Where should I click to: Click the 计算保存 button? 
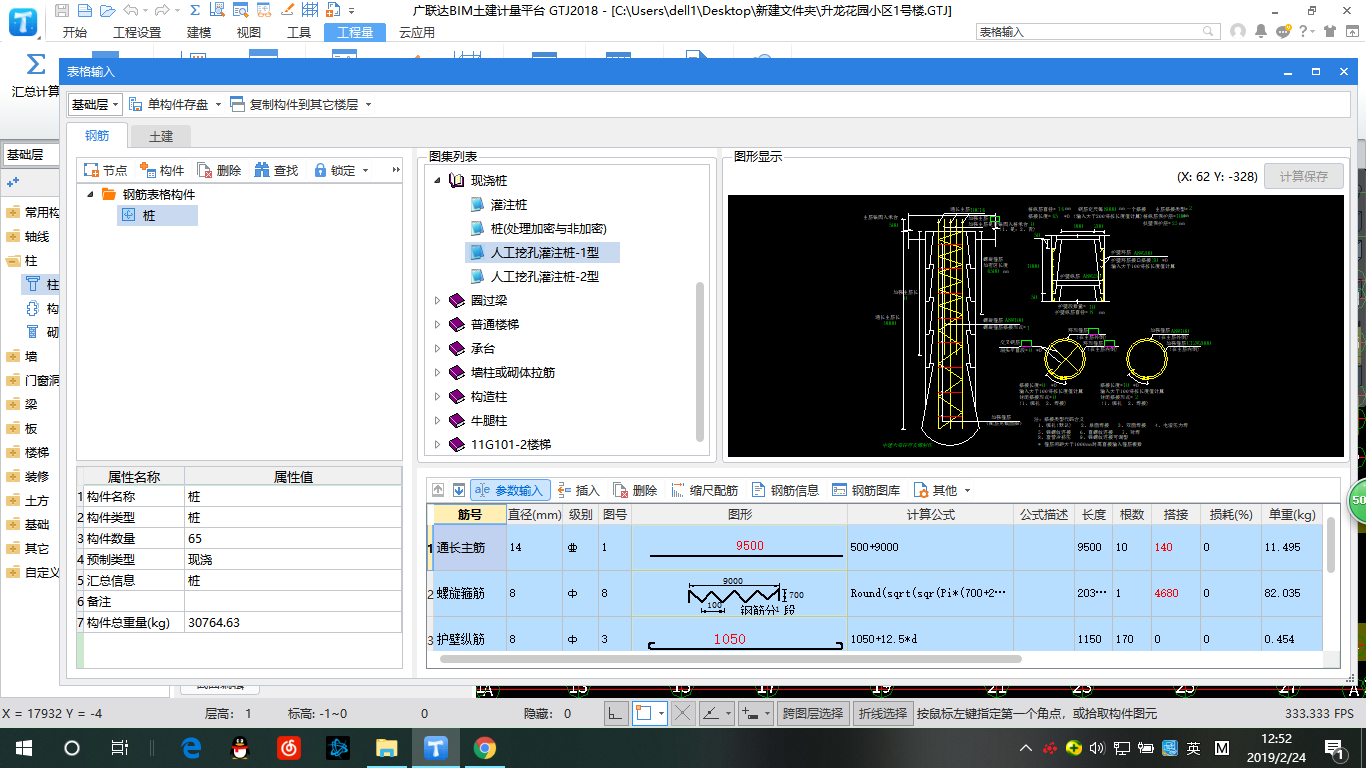click(x=1303, y=176)
